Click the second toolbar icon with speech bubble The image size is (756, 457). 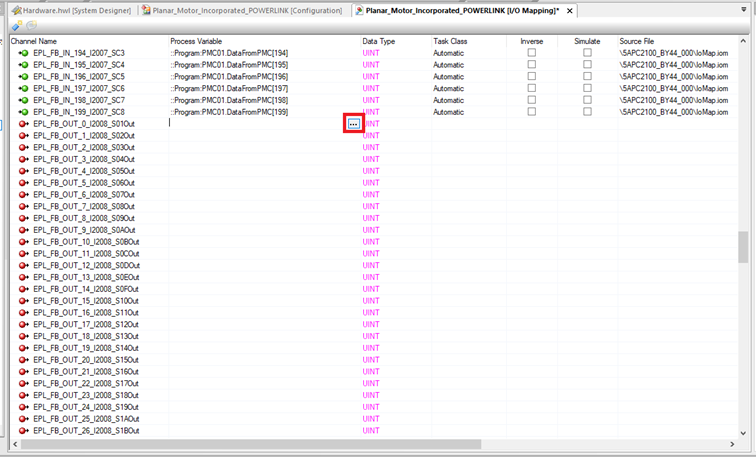[32, 25]
